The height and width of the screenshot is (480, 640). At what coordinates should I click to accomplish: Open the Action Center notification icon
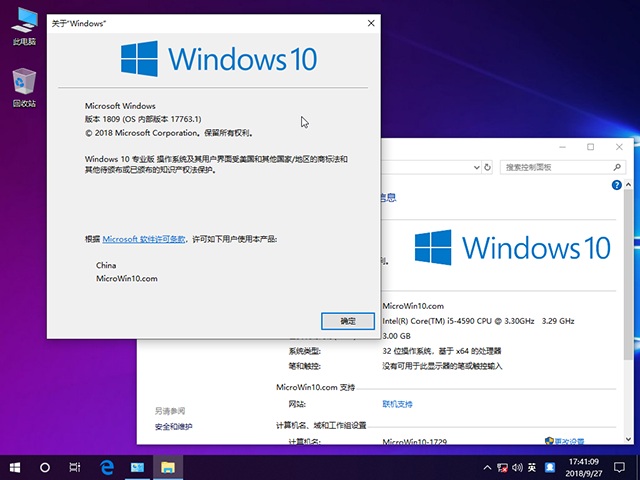[622, 466]
